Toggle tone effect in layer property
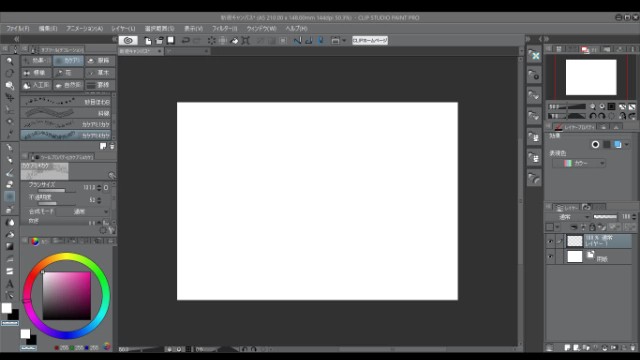640x360 pixels. coord(607,144)
